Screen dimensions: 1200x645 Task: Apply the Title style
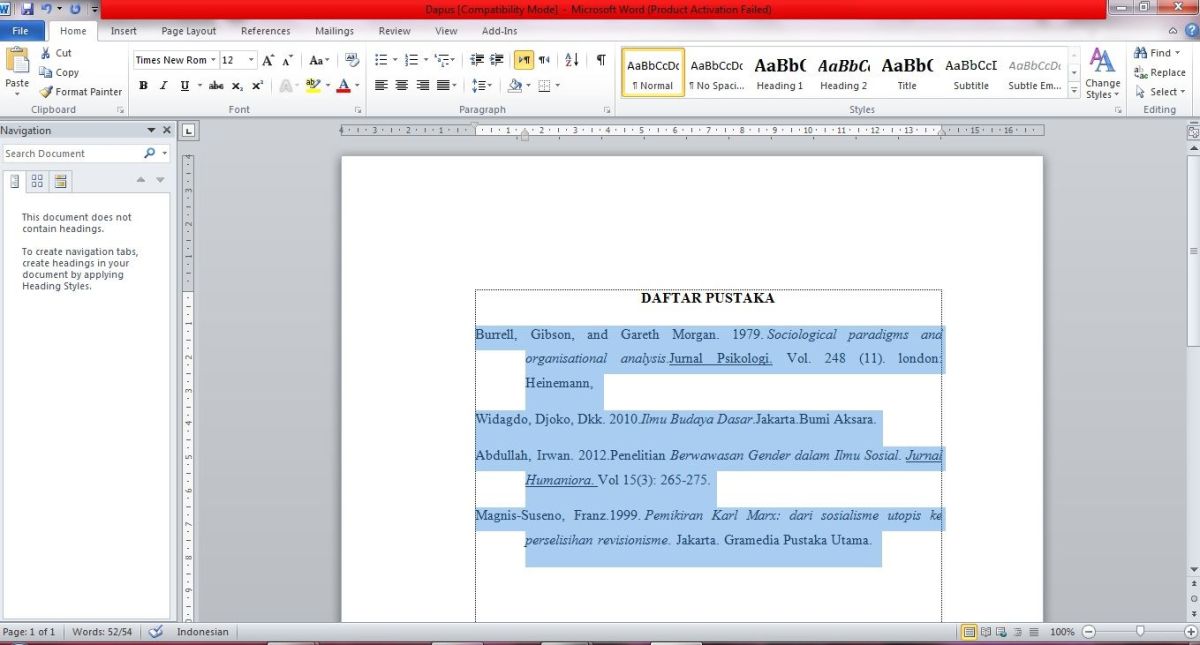[907, 73]
